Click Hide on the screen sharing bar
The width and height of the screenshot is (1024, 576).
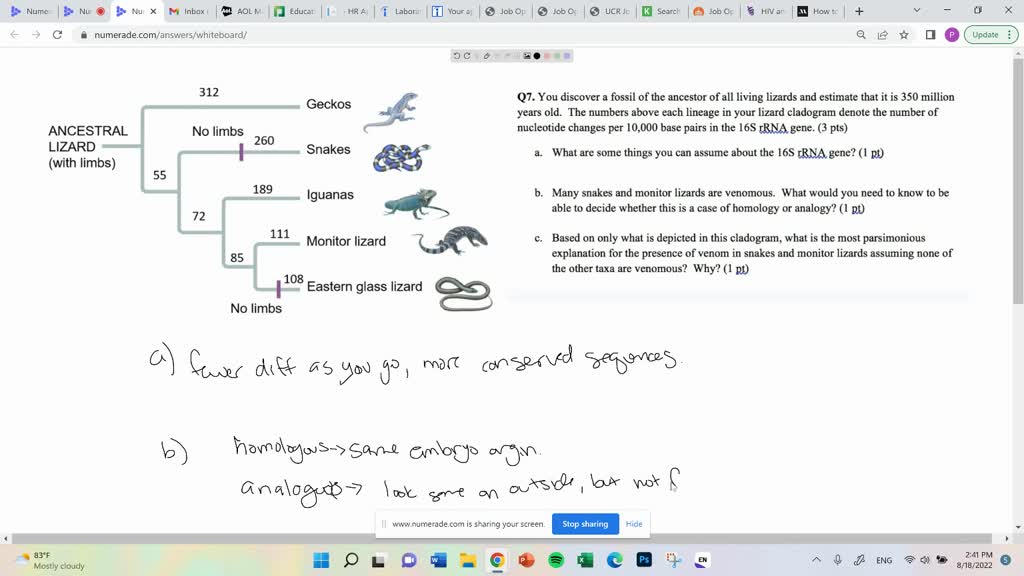pyautogui.click(x=633, y=524)
